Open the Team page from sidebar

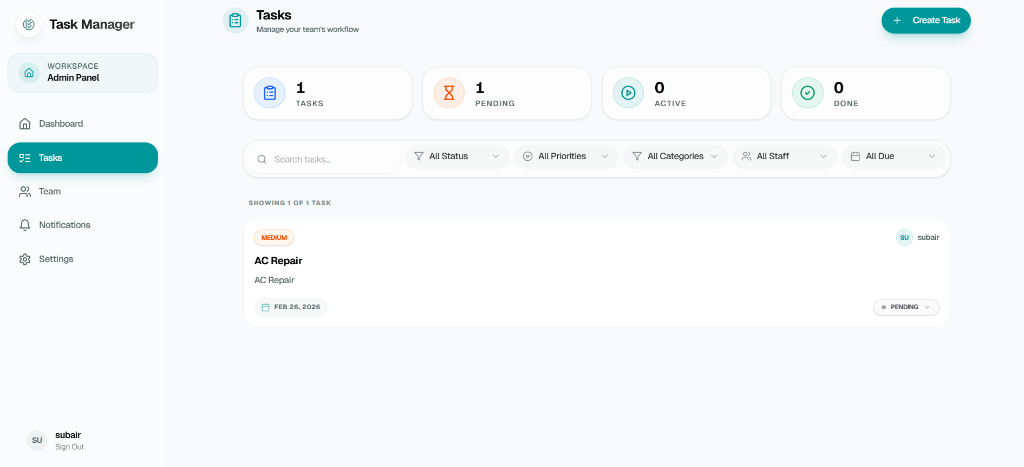[x=50, y=191]
